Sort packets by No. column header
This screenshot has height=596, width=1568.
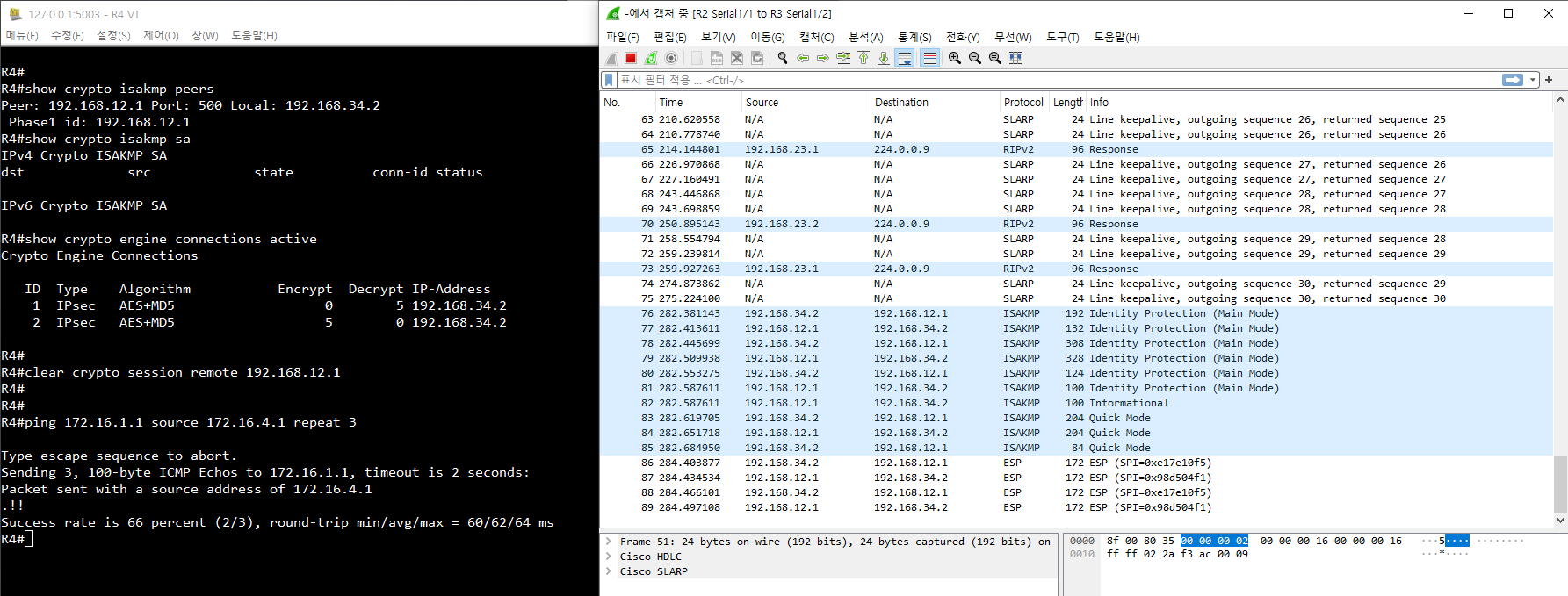[628, 103]
